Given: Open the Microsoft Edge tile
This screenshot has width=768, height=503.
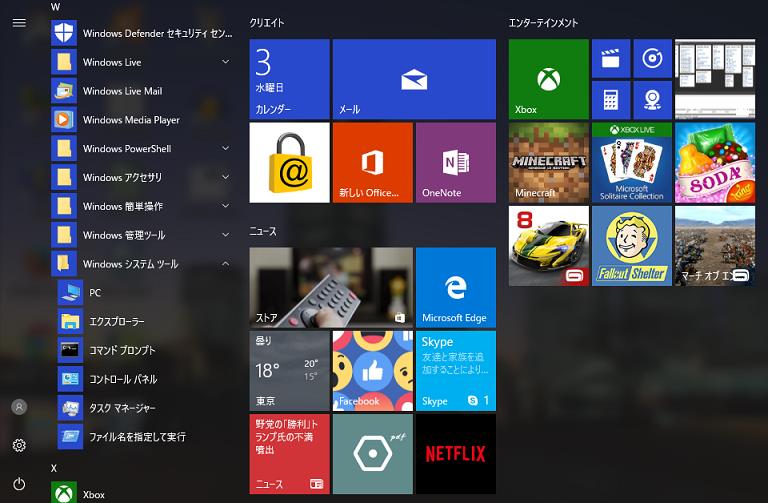Looking at the screenshot, I should 456,287.
